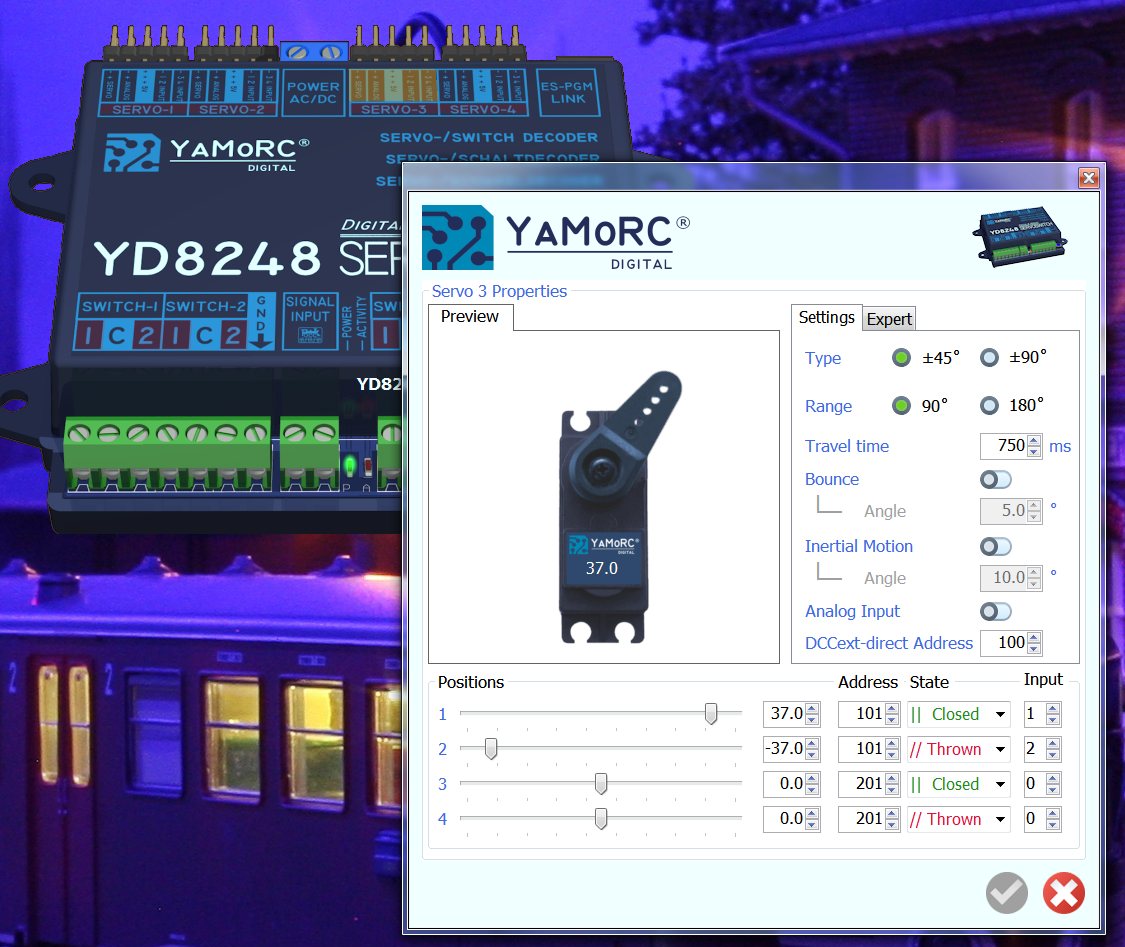This screenshot has width=1125, height=947.
Task: Click the SIGNAL INPUT block on decoder
Action: [310, 321]
